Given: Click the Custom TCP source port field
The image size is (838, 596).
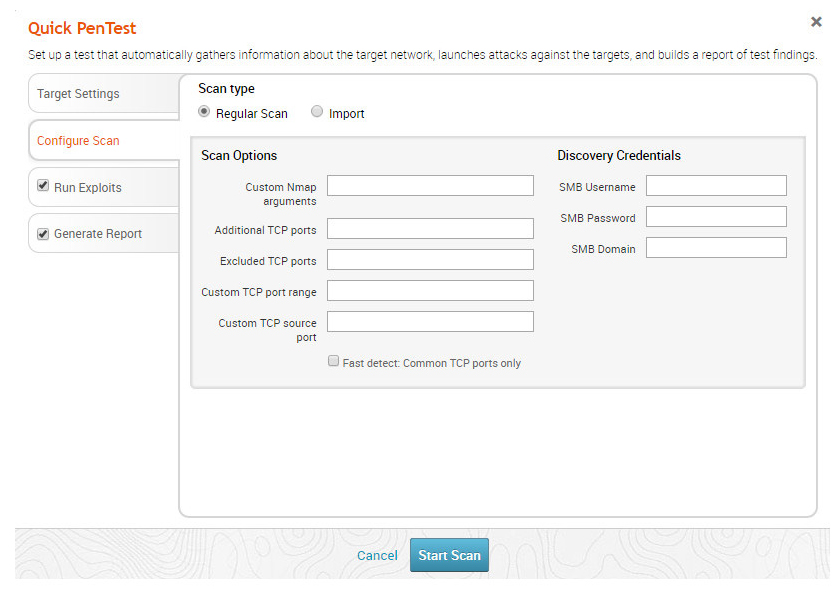Looking at the screenshot, I should (x=430, y=322).
